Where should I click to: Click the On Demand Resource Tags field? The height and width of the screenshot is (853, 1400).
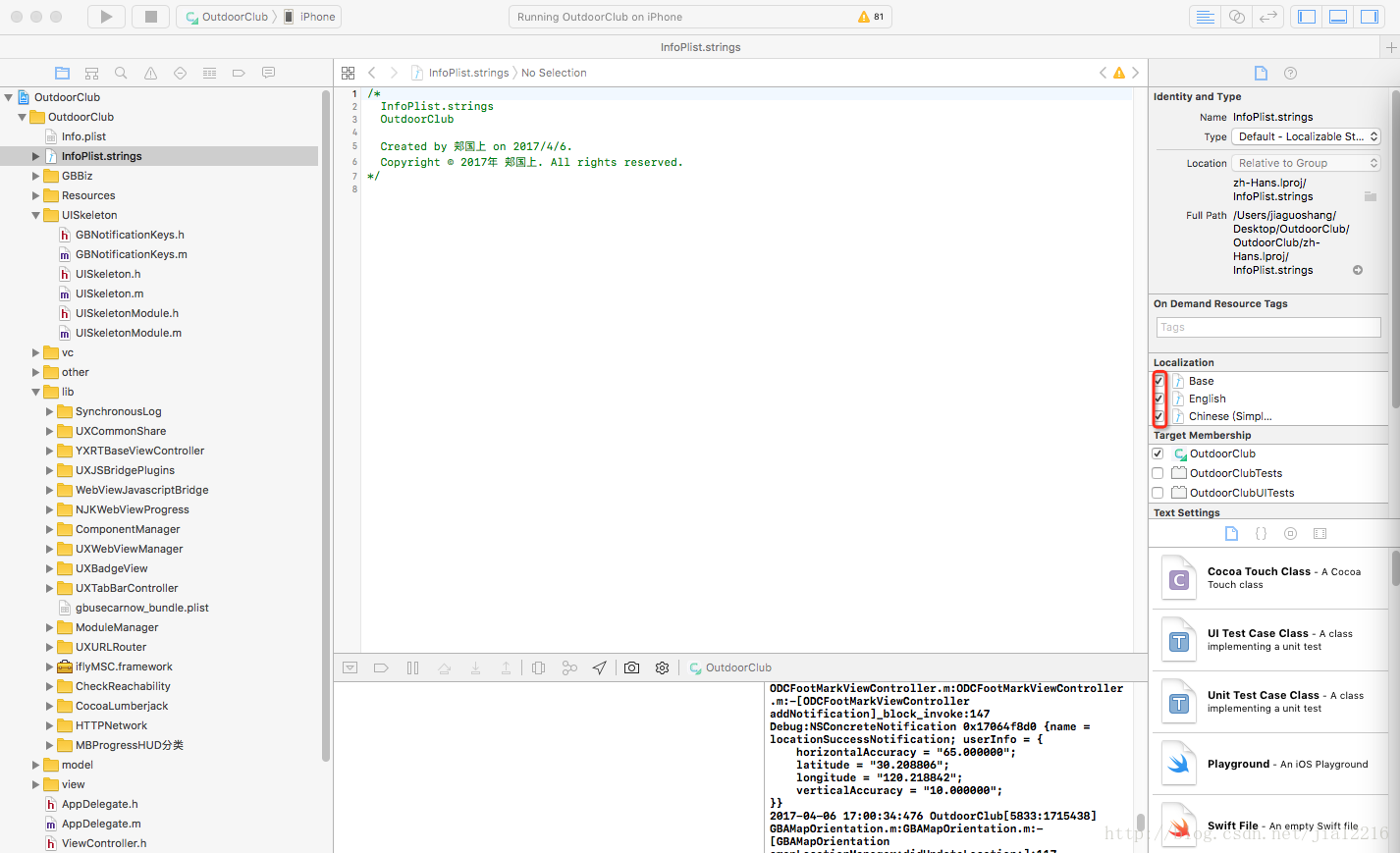(x=1267, y=328)
